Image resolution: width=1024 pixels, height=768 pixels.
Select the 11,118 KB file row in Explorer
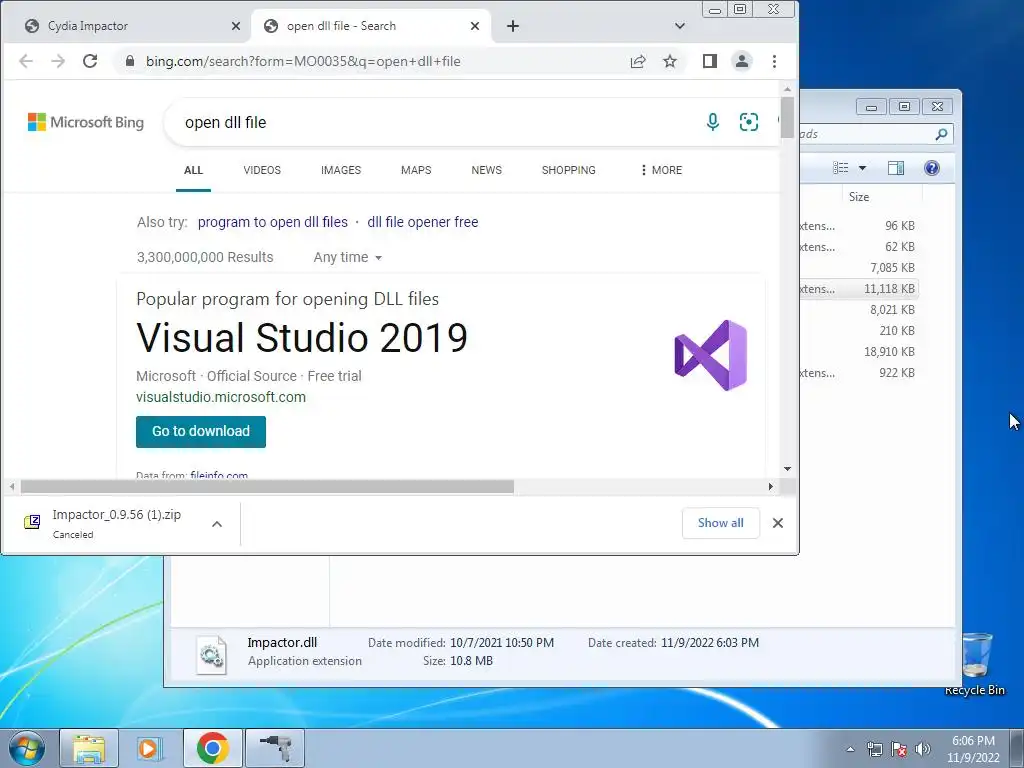tap(858, 289)
